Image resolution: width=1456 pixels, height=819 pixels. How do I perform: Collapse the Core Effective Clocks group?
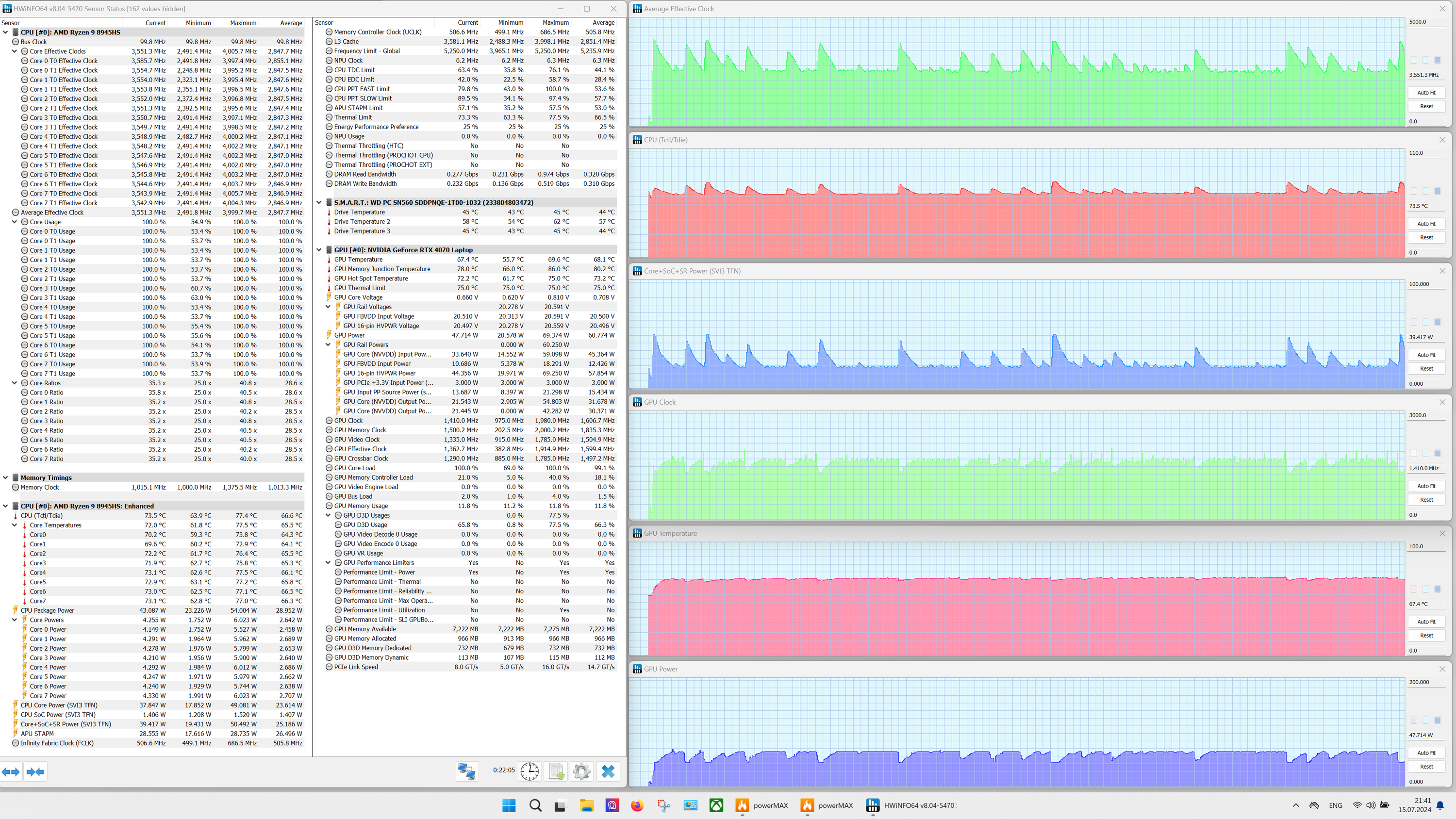(x=15, y=51)
